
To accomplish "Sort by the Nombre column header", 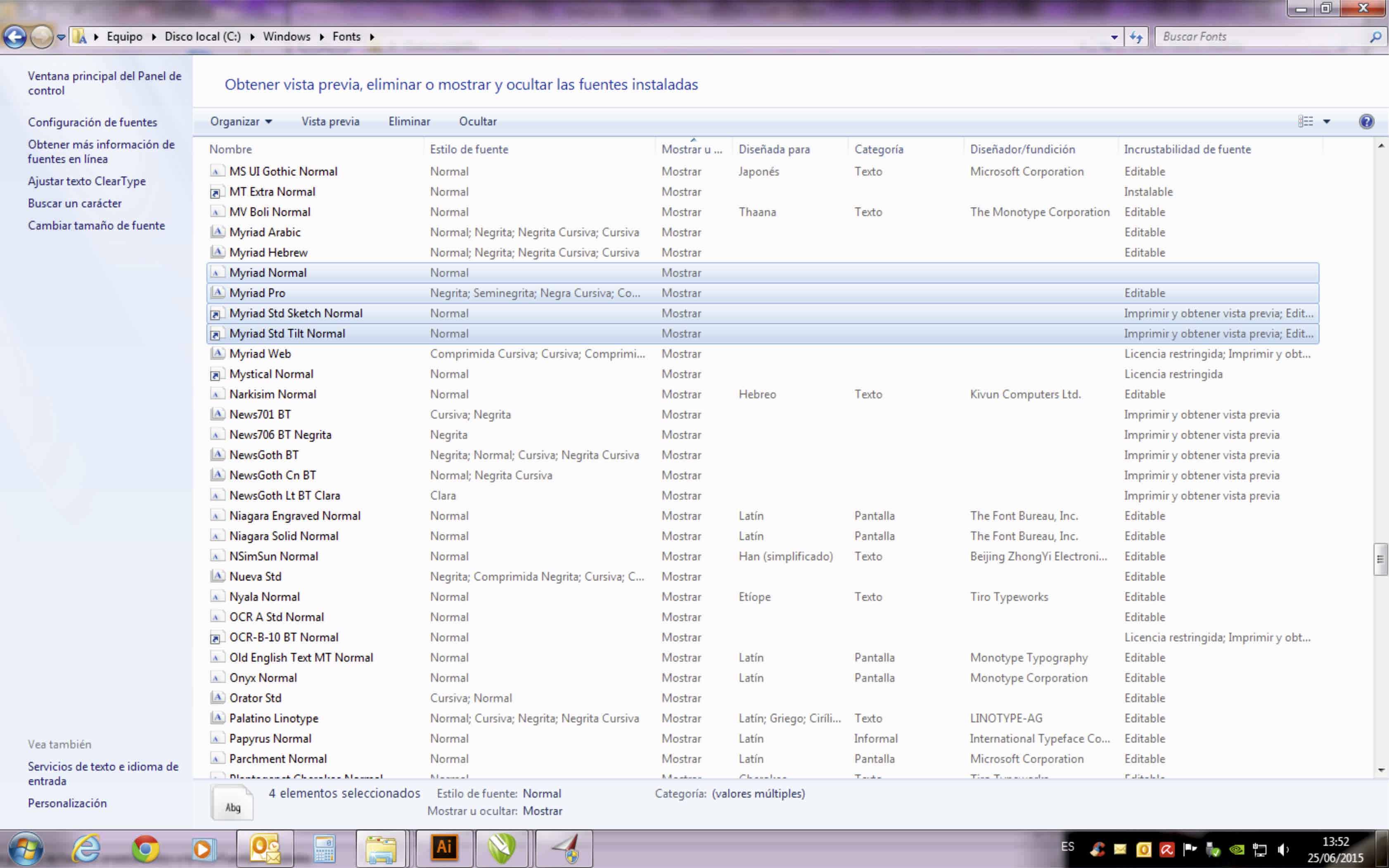I will (231, 149).
